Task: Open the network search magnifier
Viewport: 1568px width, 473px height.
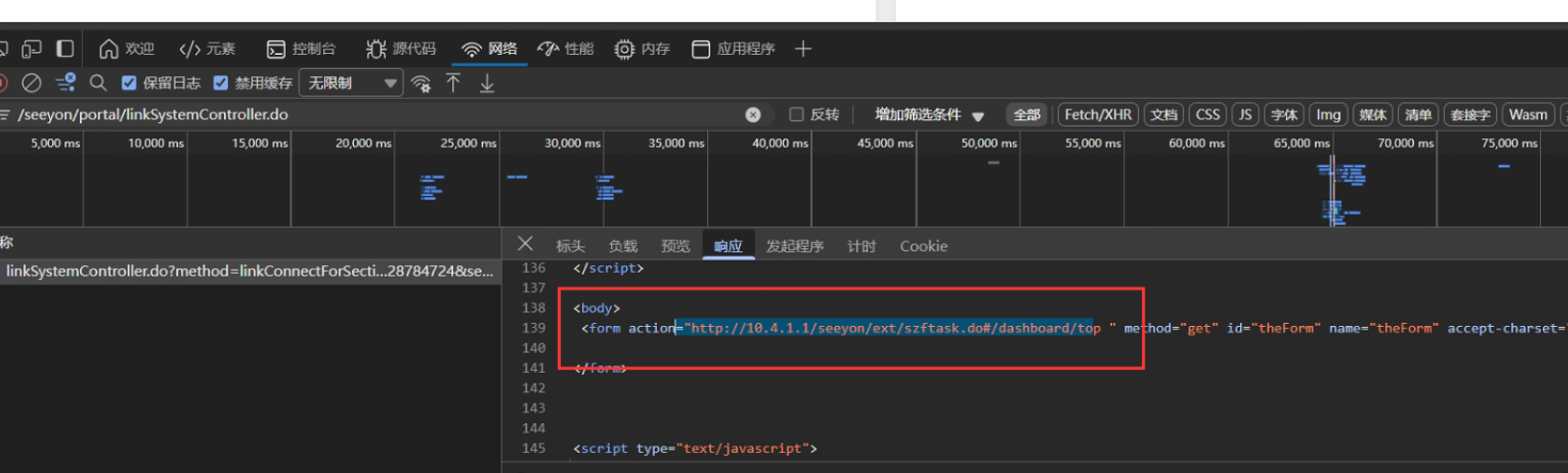Action: point(98,83)
